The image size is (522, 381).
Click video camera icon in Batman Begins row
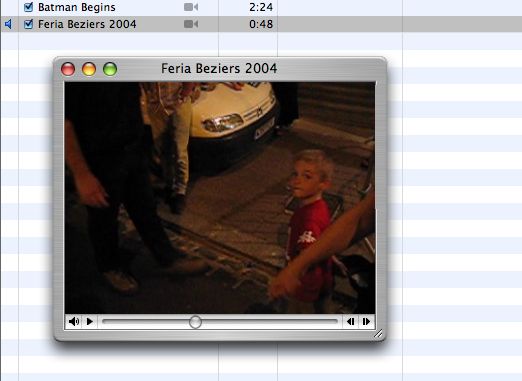click(191, 7)
